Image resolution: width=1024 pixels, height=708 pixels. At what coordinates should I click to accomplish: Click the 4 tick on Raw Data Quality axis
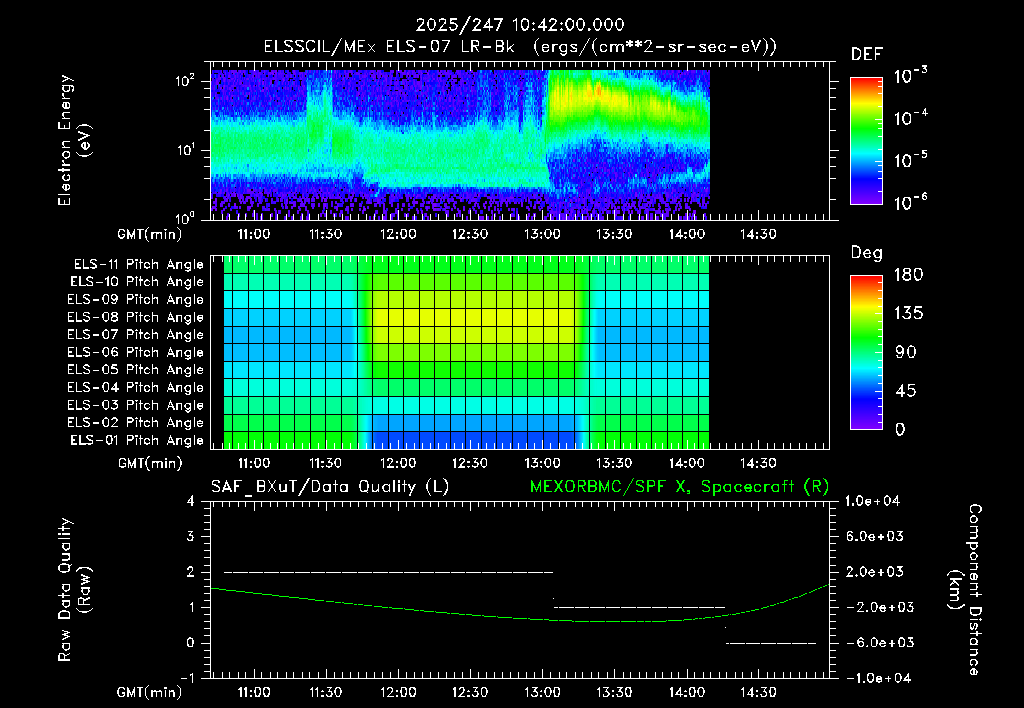pyautogui.click(x=191, y=501)
